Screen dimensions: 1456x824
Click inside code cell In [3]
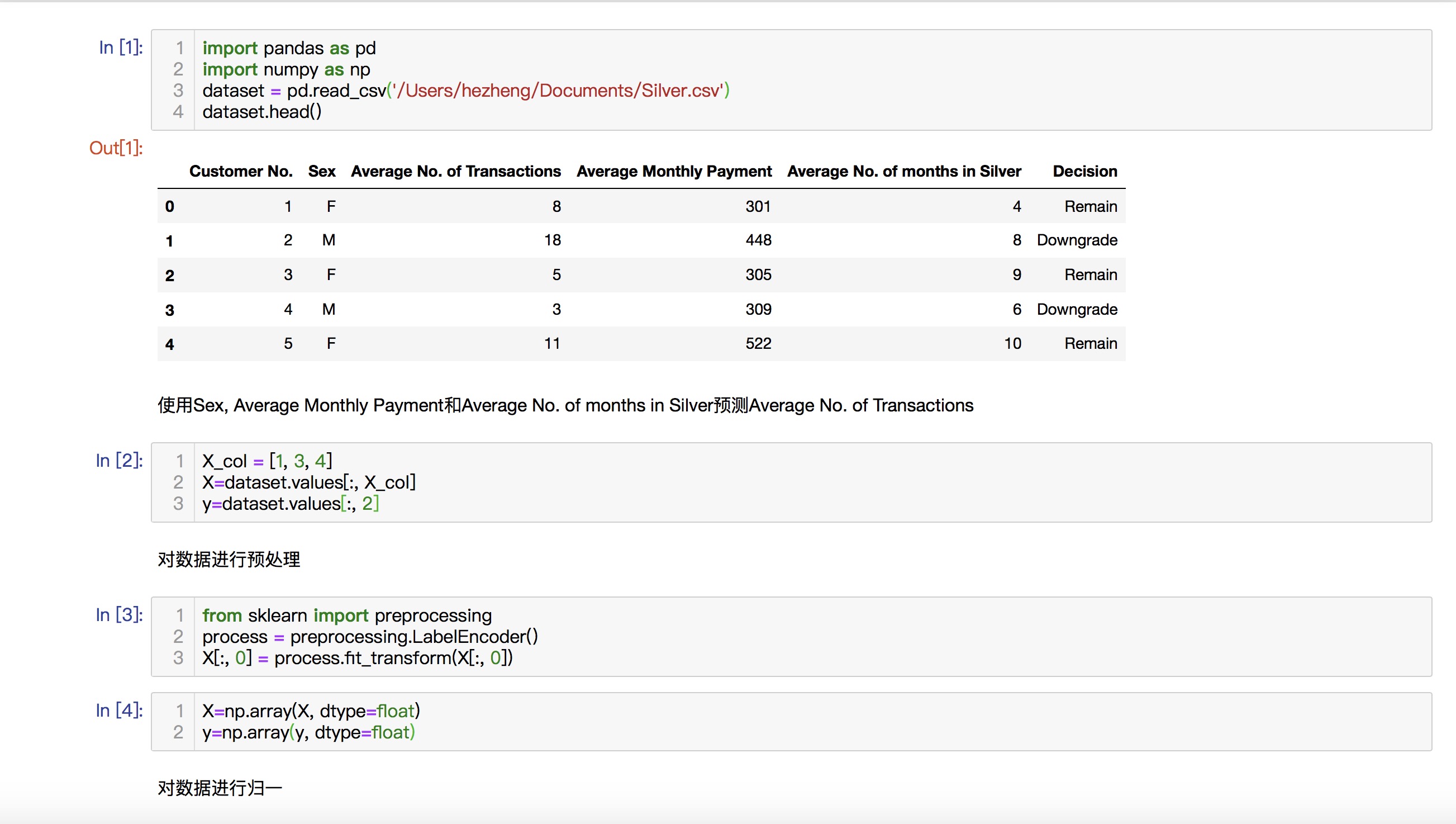tap(792, 637)
